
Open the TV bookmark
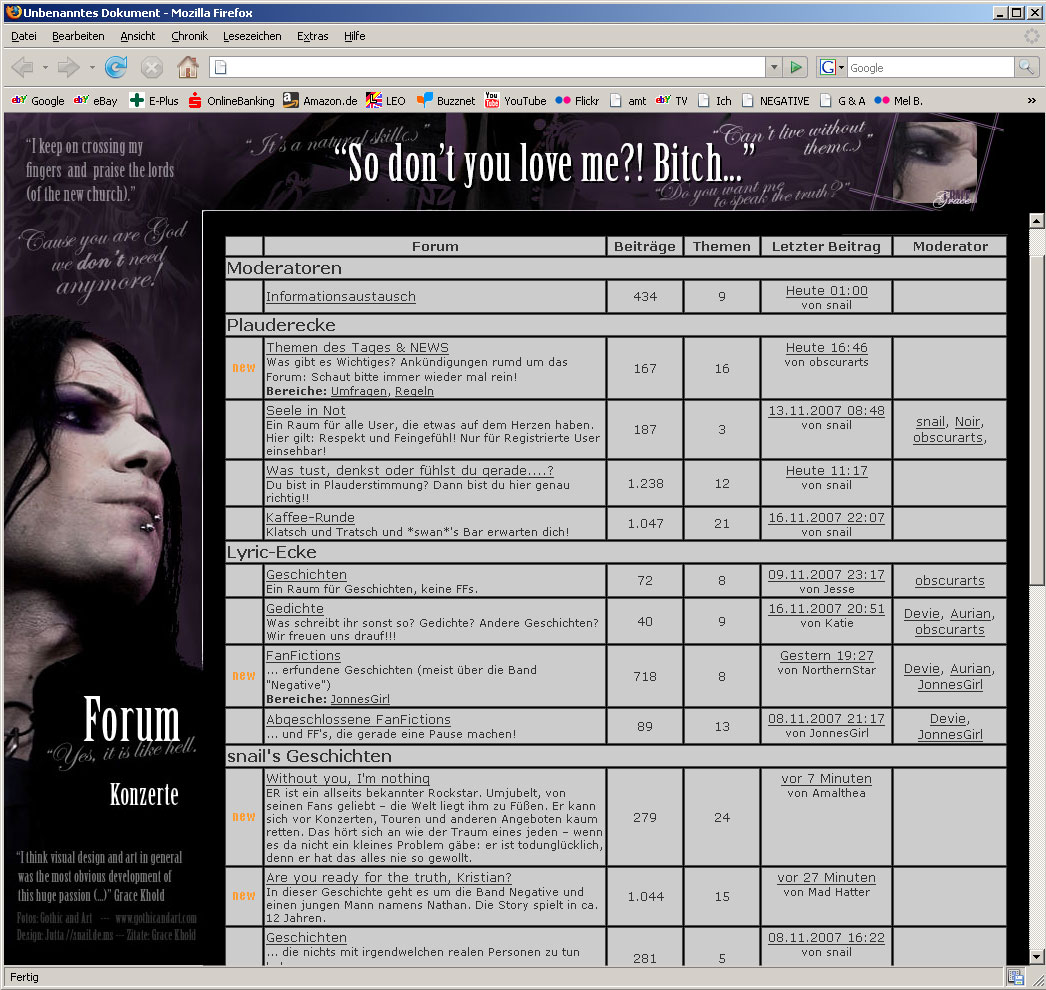point(671,101)
